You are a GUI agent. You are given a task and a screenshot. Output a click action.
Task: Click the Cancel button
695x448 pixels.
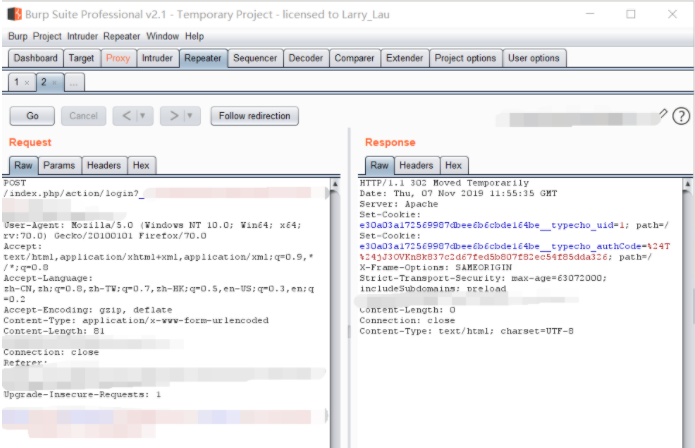point(83,116)
